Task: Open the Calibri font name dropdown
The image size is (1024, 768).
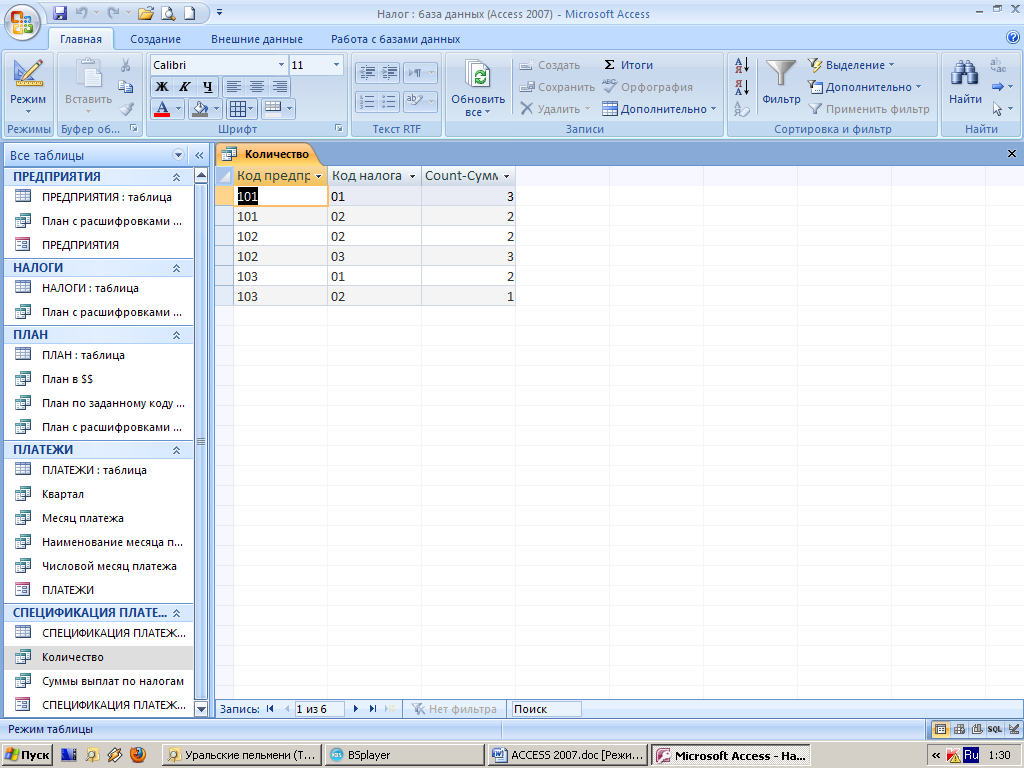Action: pyautogui.click(x=281, y=65)
